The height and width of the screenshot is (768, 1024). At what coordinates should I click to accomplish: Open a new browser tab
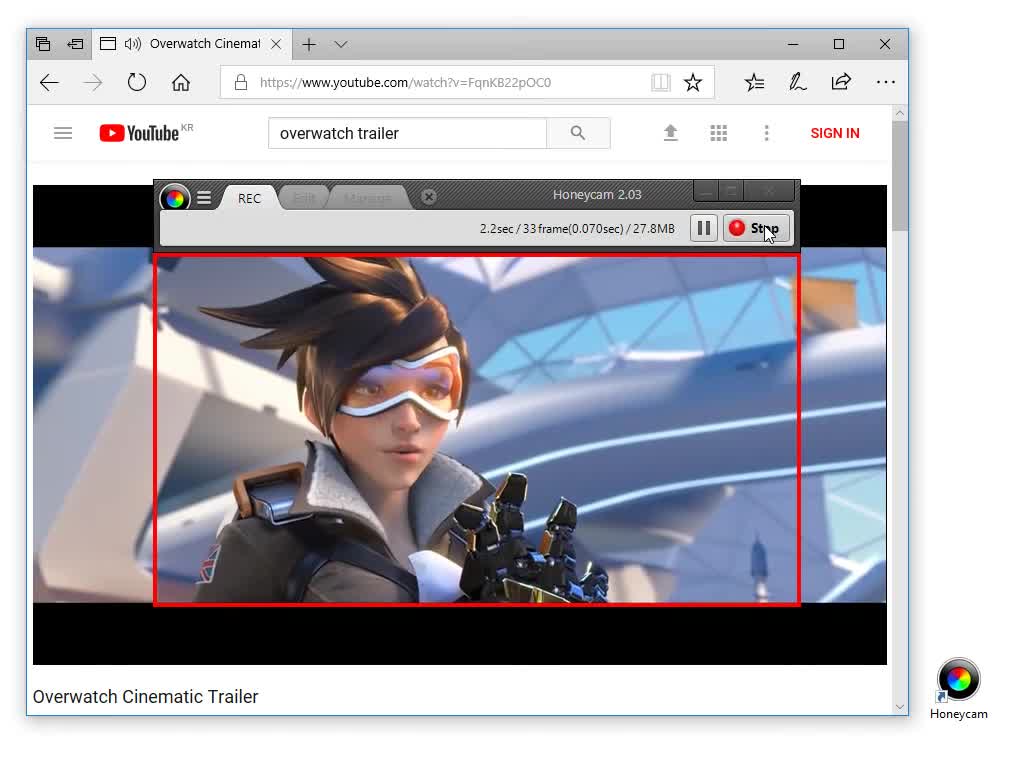click(309, 44)
